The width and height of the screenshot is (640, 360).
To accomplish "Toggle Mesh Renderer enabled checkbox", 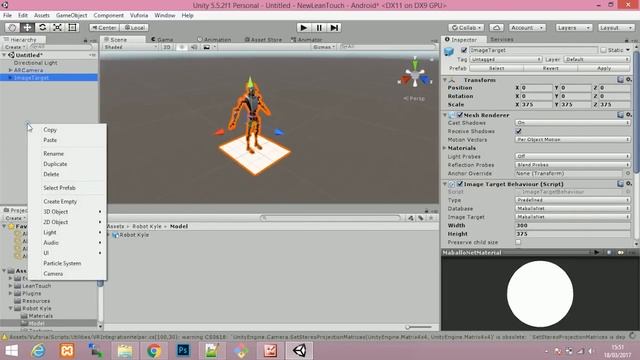I will (460, 115).
